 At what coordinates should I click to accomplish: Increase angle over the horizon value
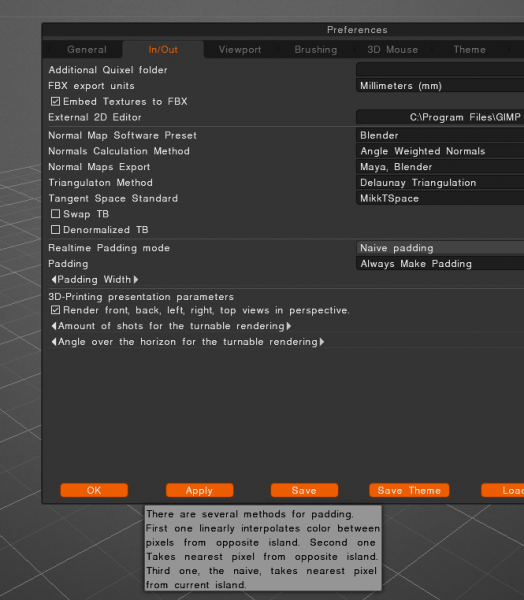point(322,342)
